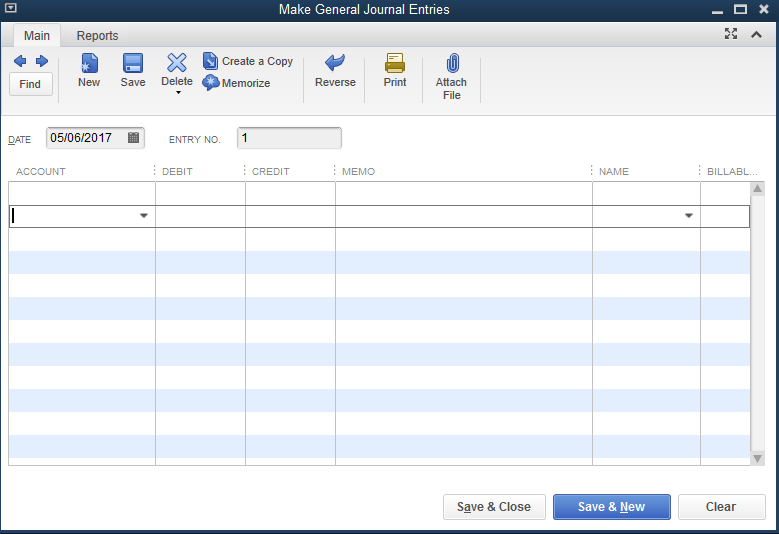Create a Copy of the entry
The image size is (779, 534).
tap(248, 61)
